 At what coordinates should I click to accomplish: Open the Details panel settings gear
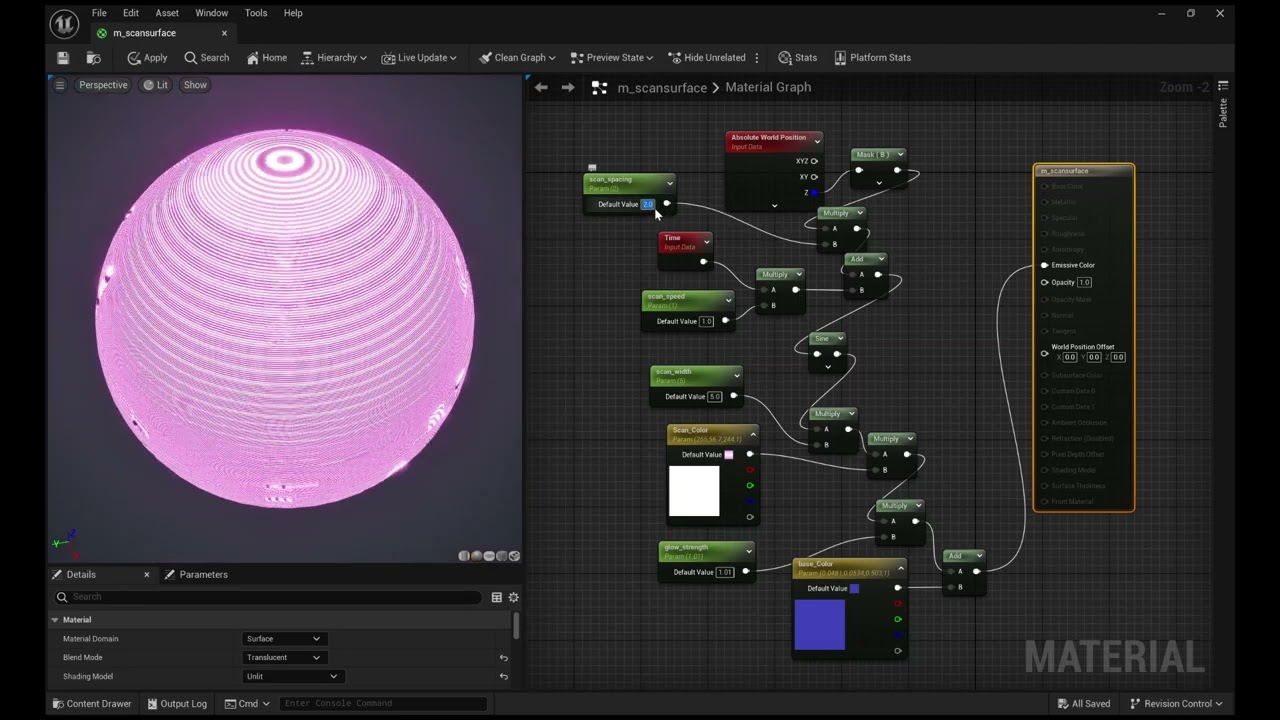(x=513, y=597)
